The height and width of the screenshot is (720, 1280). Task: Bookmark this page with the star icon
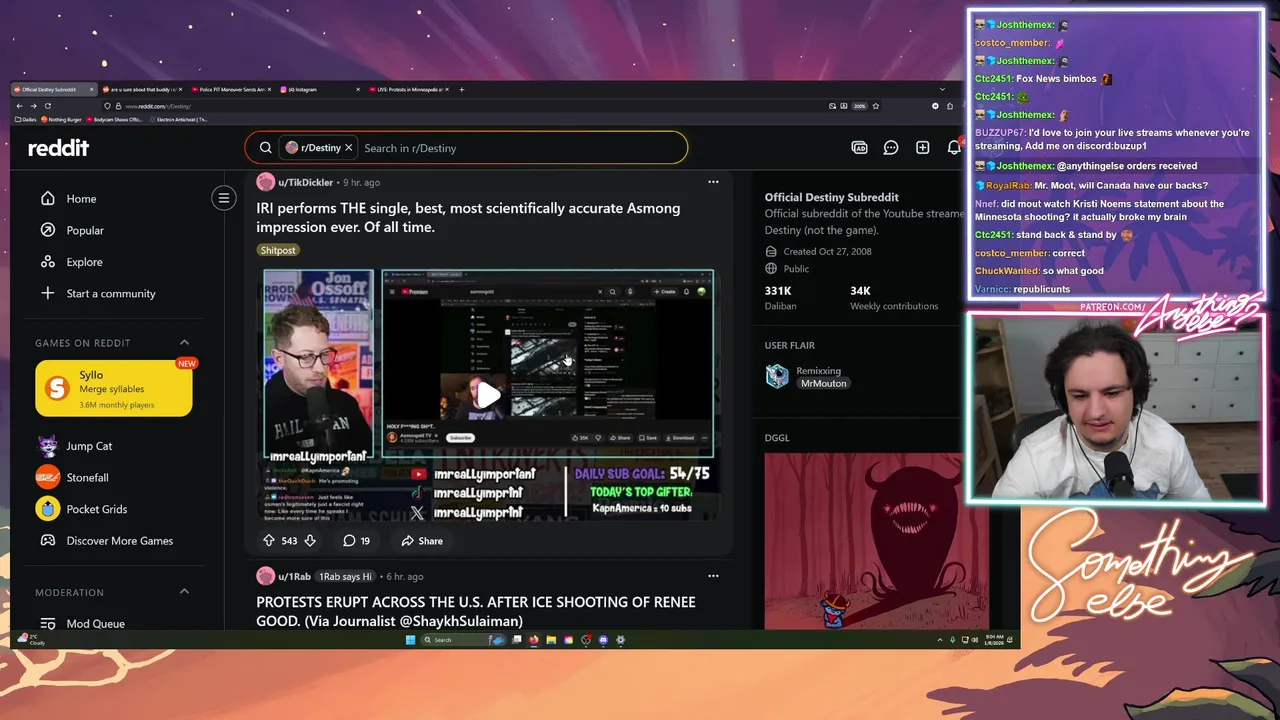tap(876, 106)
